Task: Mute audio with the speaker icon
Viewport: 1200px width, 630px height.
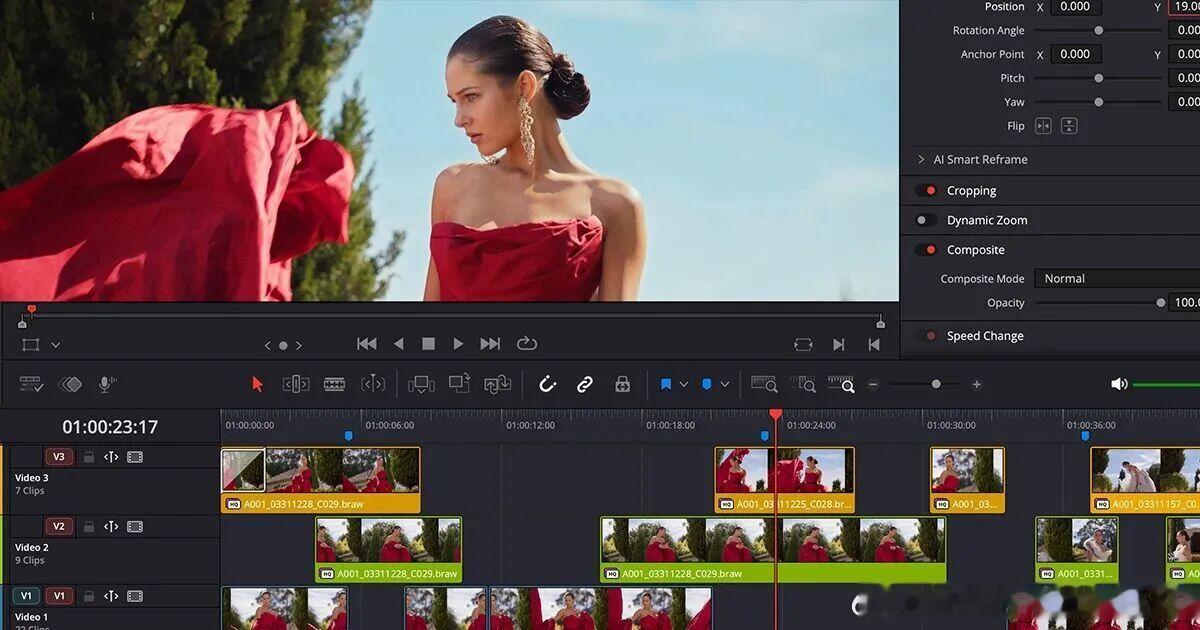Action: pos(1119,384)
